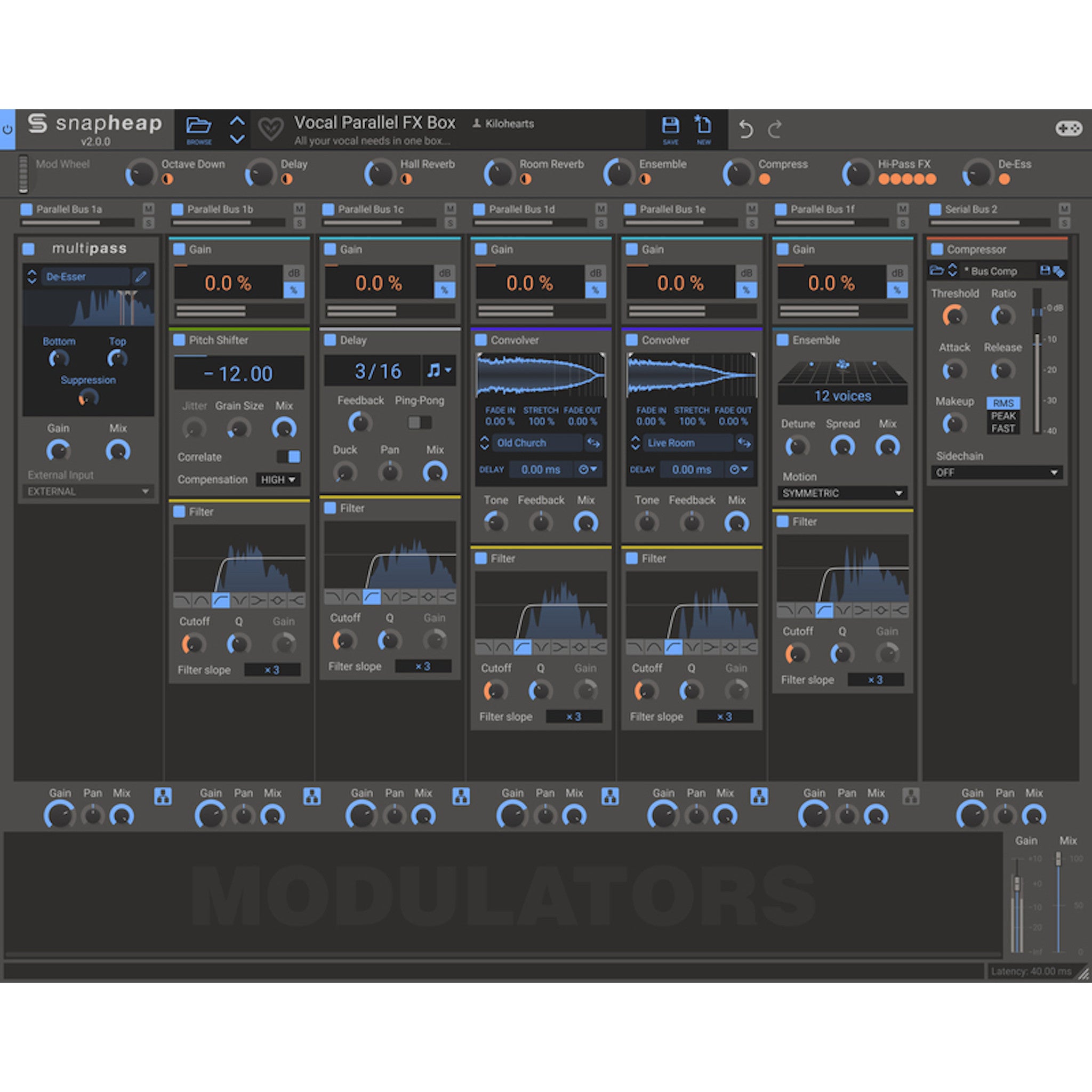Viewport: 1092px width, 1092px height.
Task: Click the Undo arrow
Action: pos(745,129)
